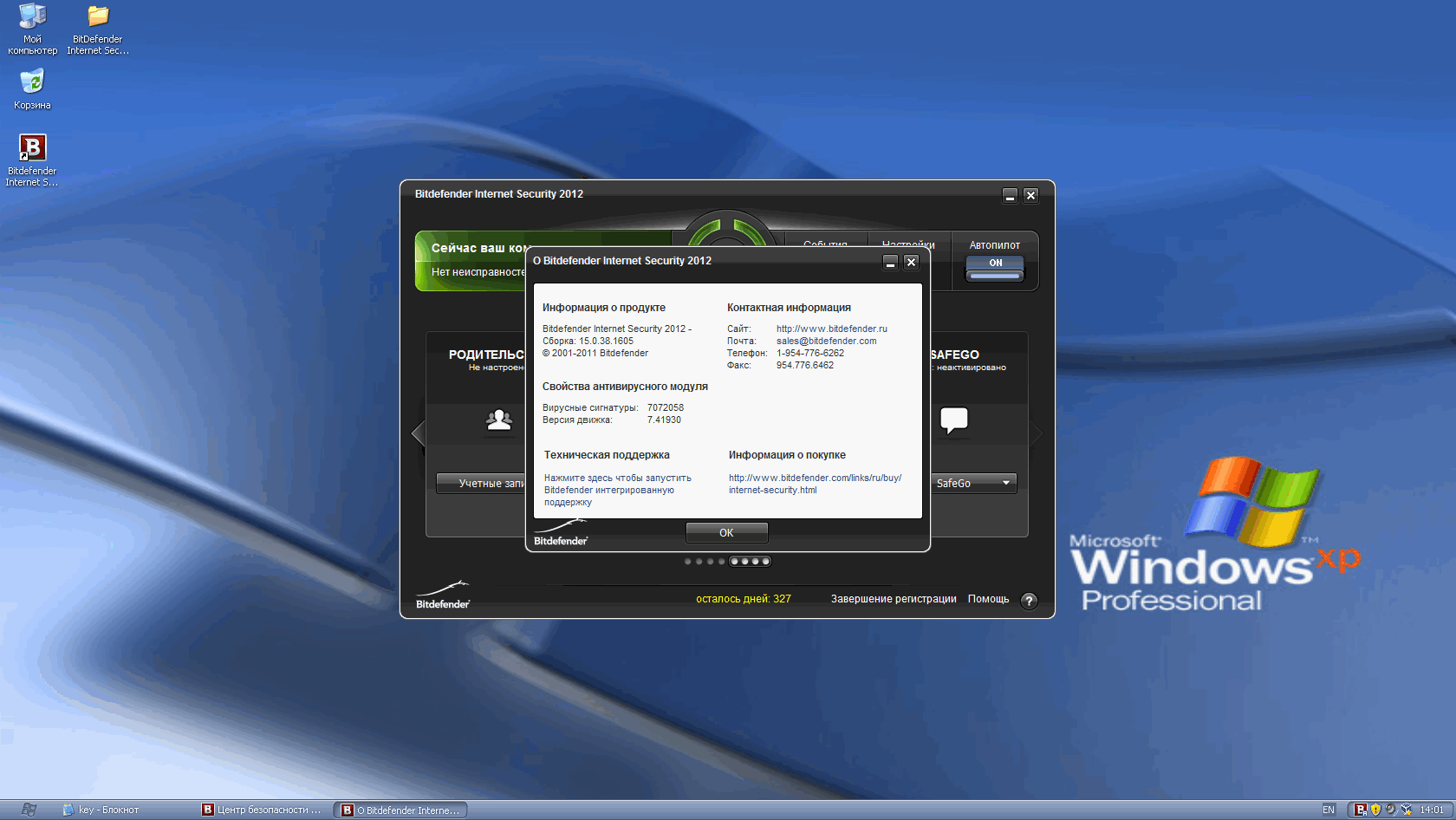This screenshot has height=820, width=1456.
Task: Click the 14:01 taskbar clock
Action: tap(1432, 810)
